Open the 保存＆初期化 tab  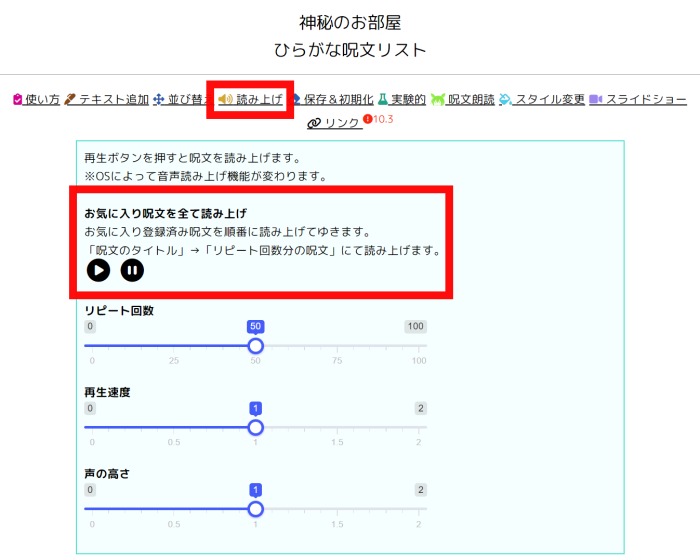point(338,100)
